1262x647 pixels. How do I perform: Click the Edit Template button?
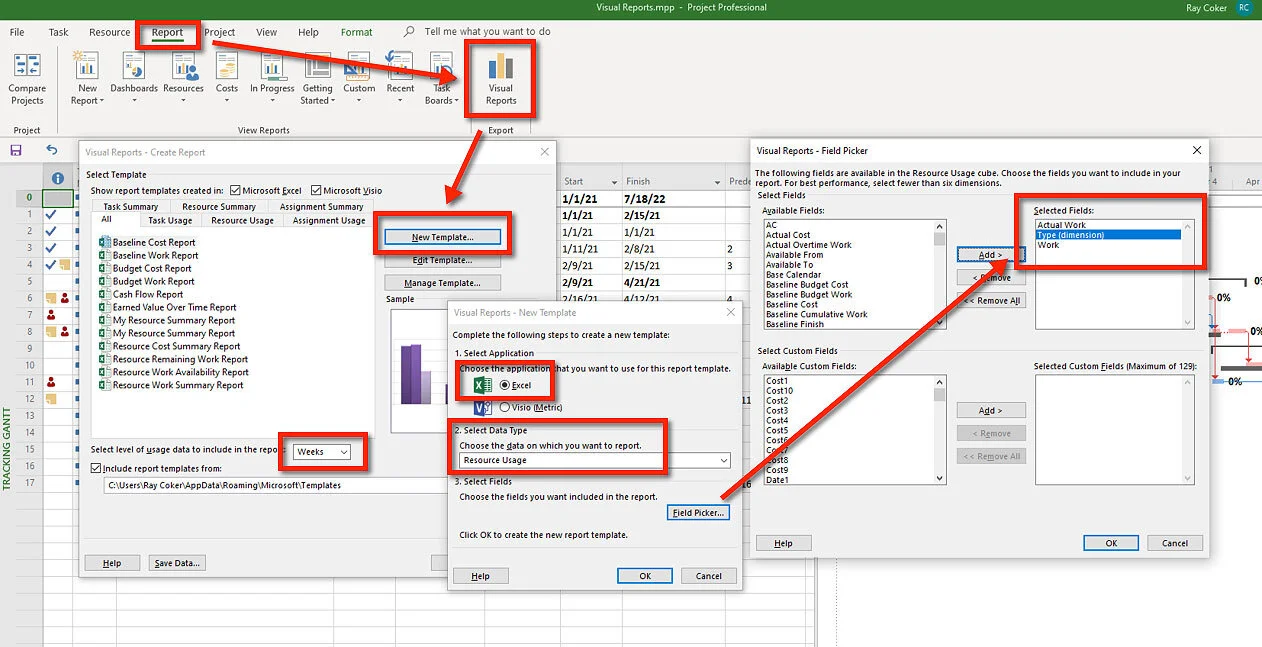coord(443,260)
